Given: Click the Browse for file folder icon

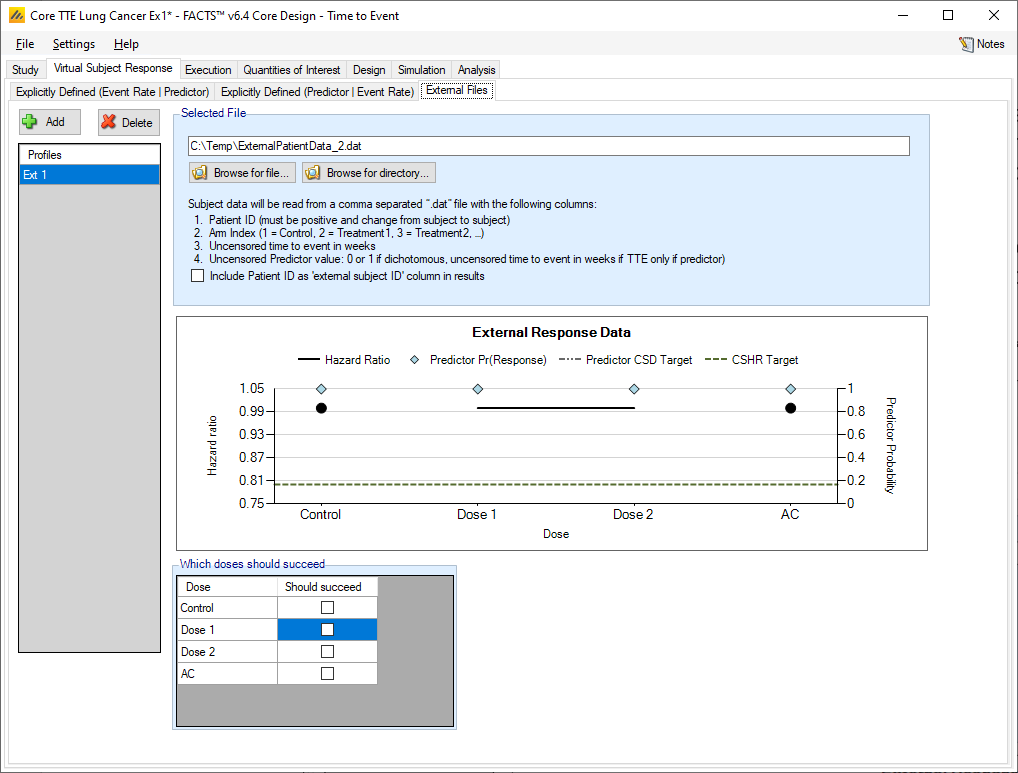Looking at the screenshot, I should [x=200, y=173].
